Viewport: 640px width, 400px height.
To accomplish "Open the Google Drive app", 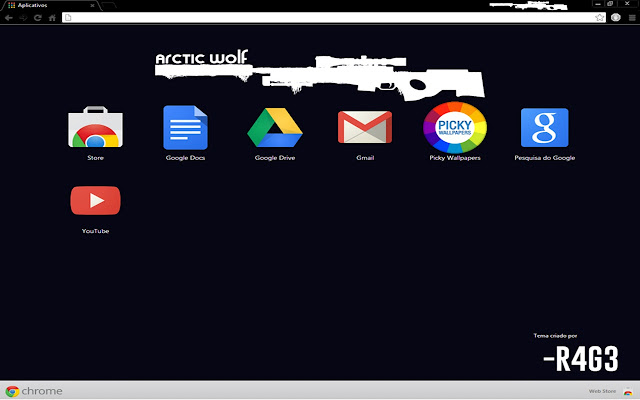I will 274,128.
